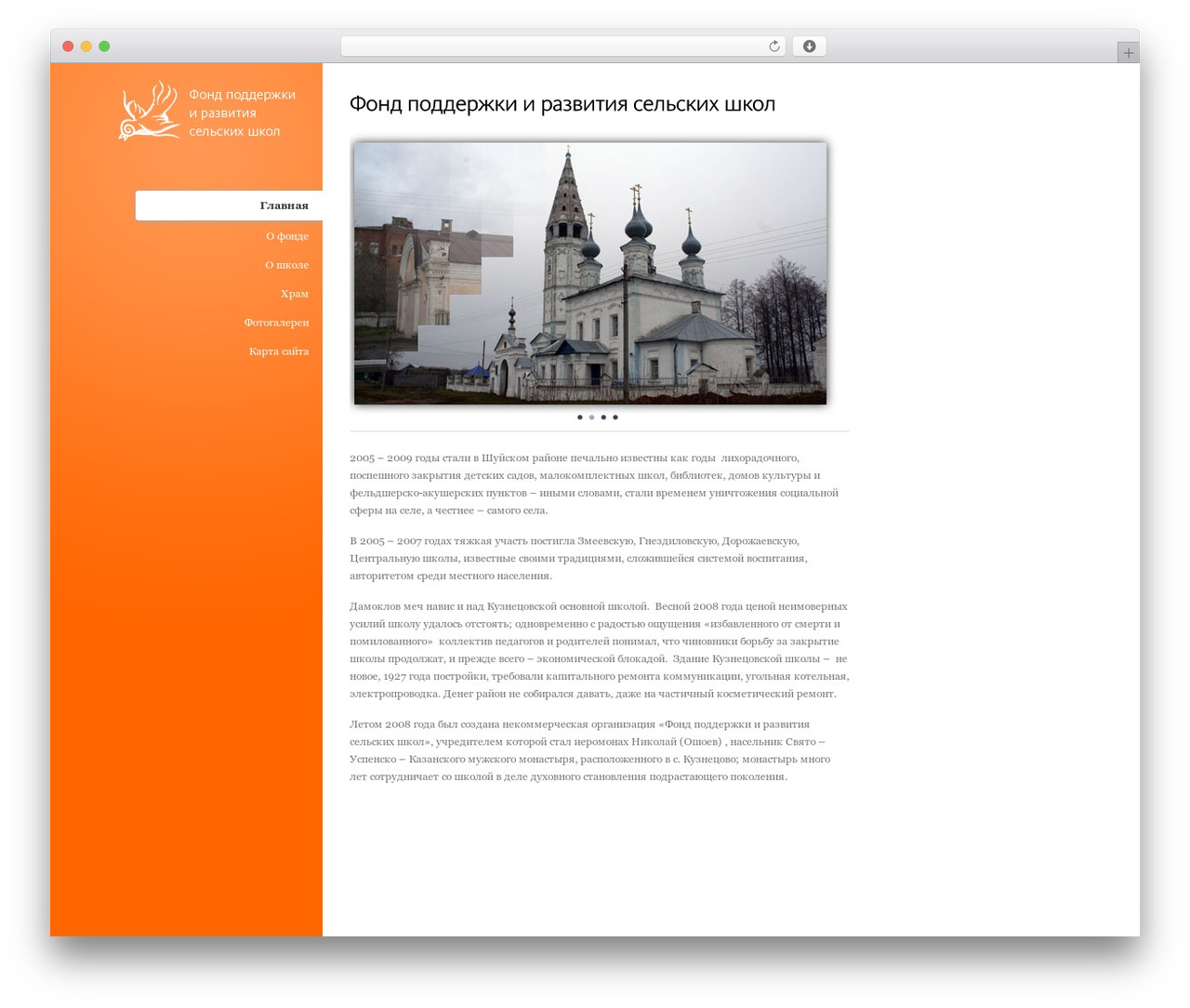The width and height of the screenshot is (1190, 1008).
Task: Go to the О фонде page
Action: click(287, 236)
